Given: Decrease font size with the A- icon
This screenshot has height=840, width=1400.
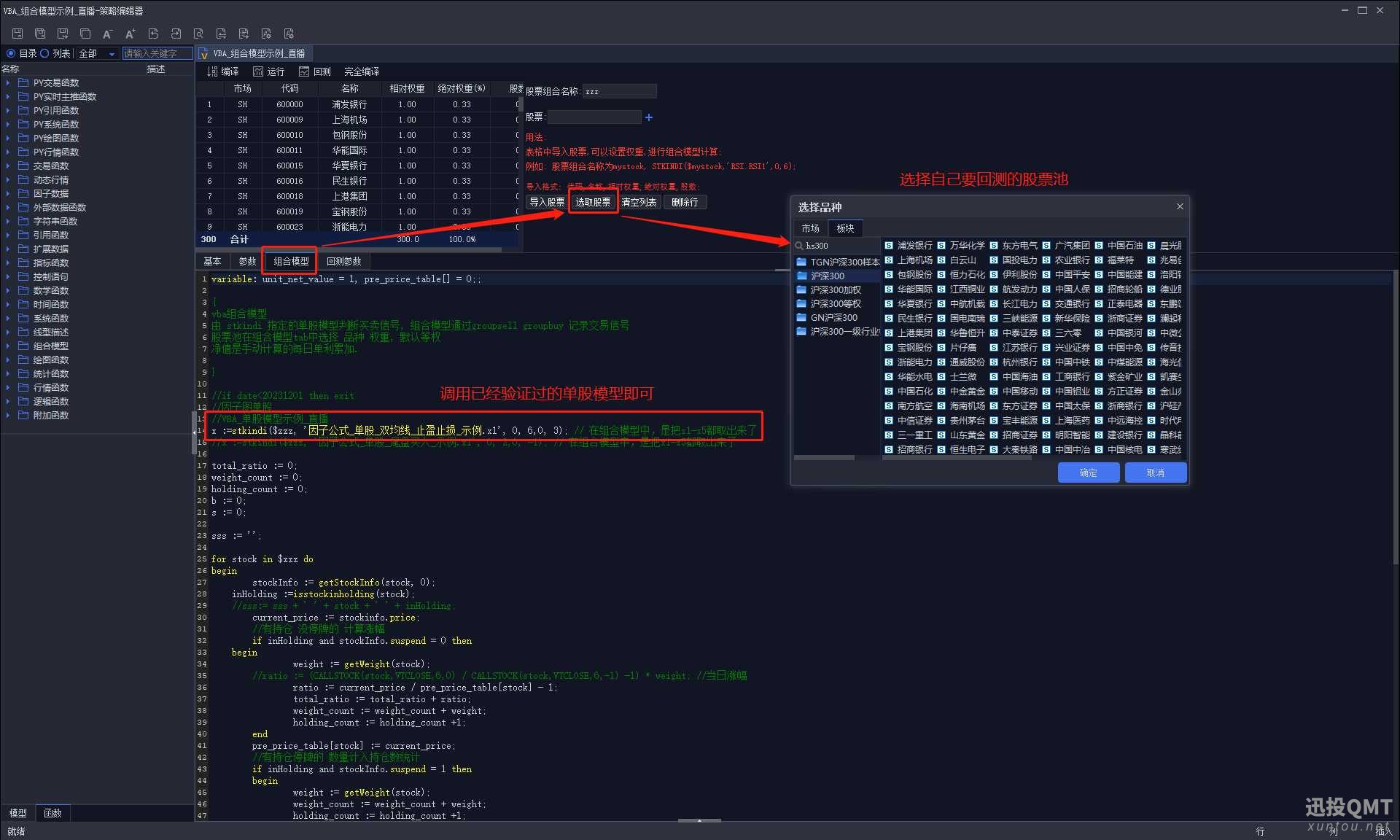Looking at the screenshot, I should (108, 34).
